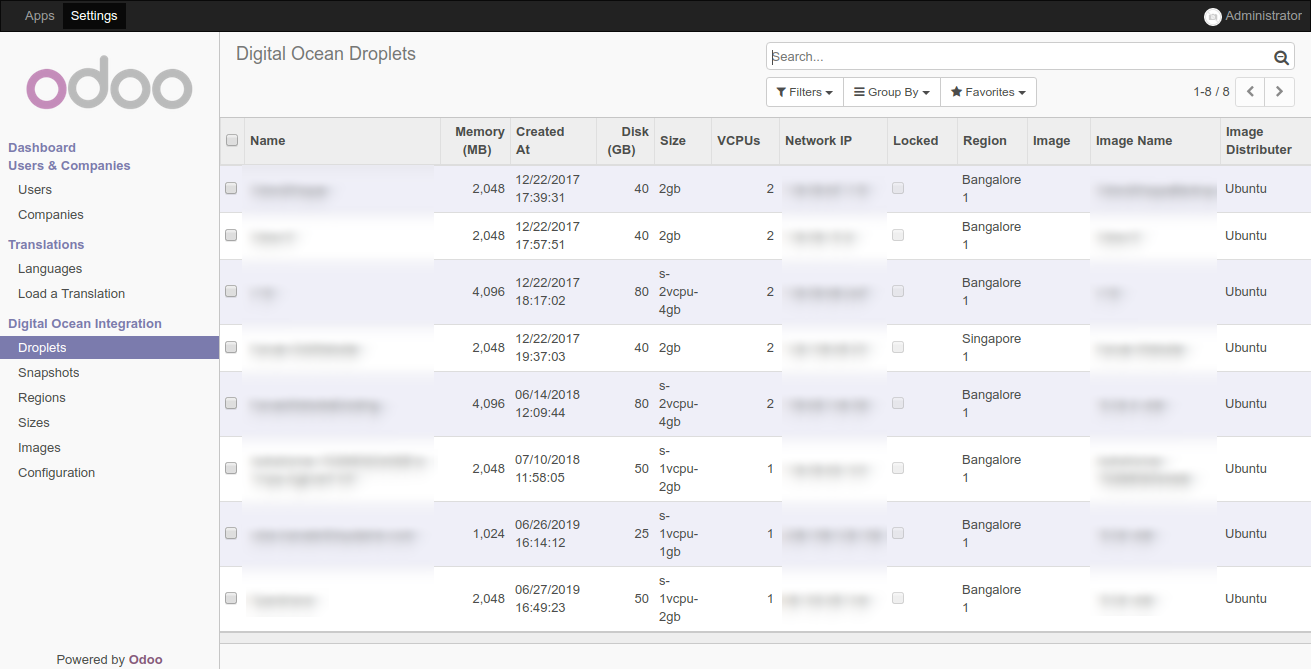The image size is (1311, 669).
Task: Click the pager range 1-8 / 8
Action: point(1211,92)
